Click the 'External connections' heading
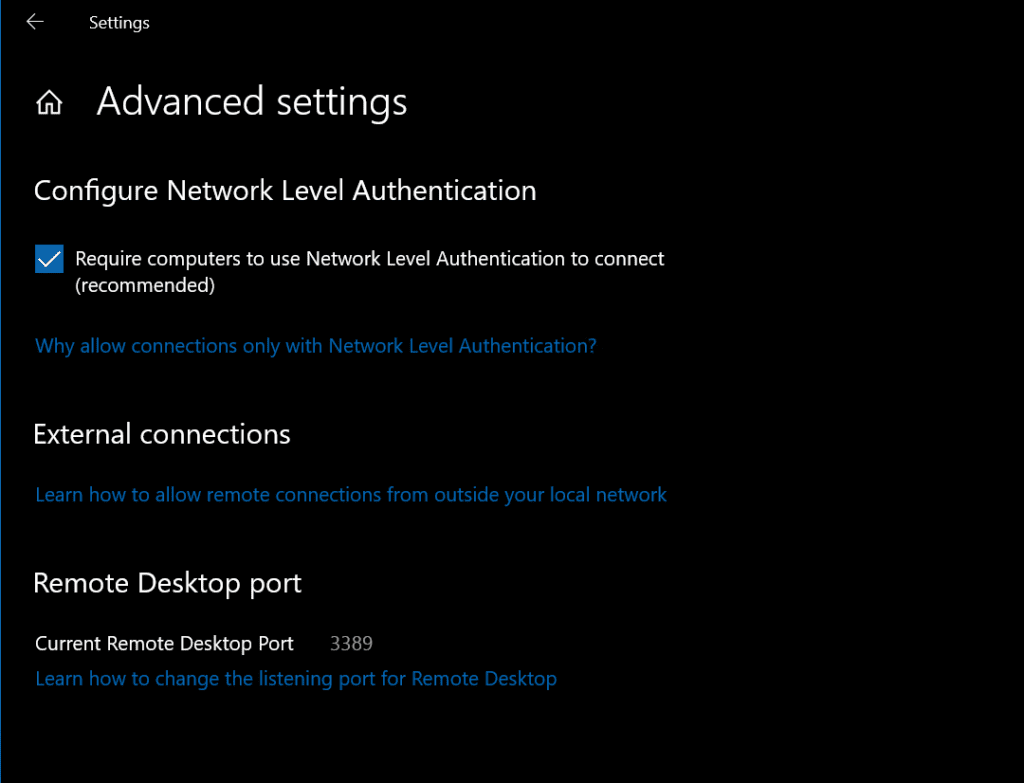Screen dimensions: 1024x783 (162, 434)
